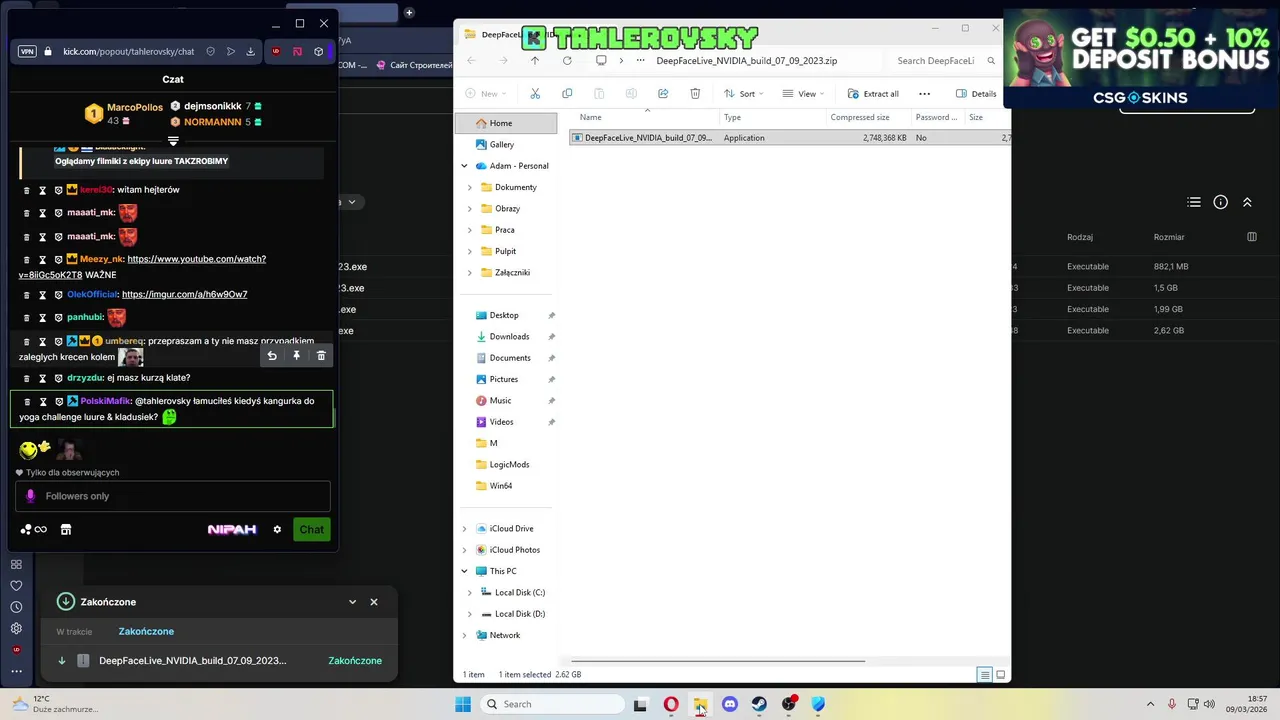Open browser downloads icon in address bar

click(x=250, y=51)
